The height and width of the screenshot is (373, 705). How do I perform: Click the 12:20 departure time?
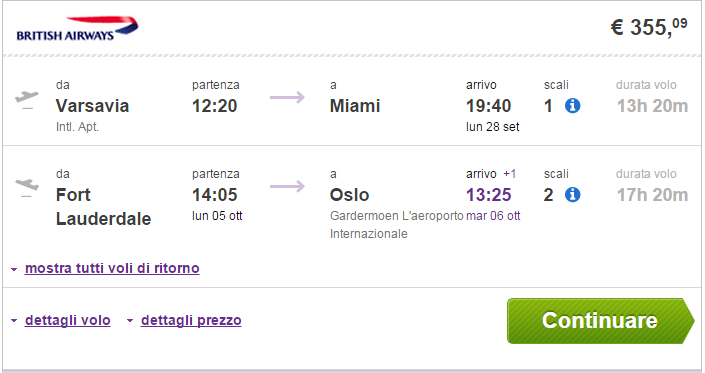[214, 106]
